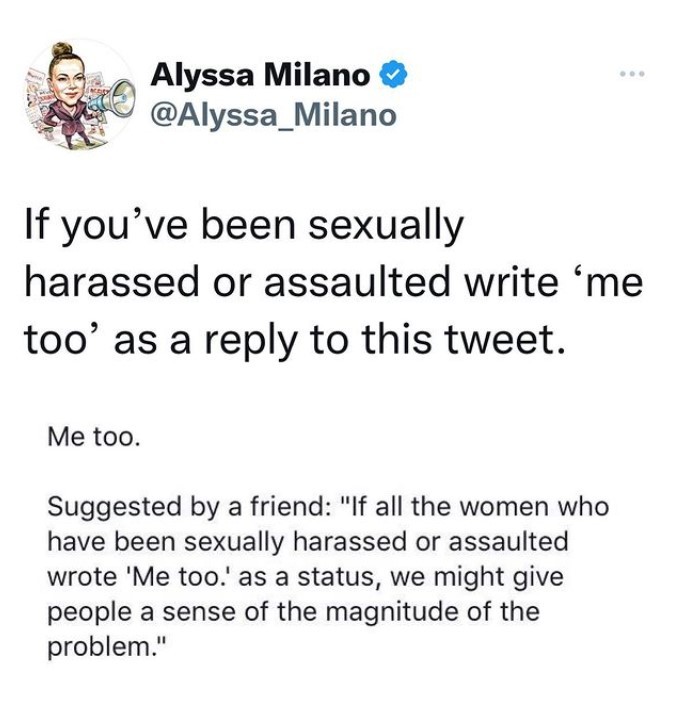Click the megaphone in the profile picture
The image size is (673, 702).
pyautogui.click(x=112, y=99)
